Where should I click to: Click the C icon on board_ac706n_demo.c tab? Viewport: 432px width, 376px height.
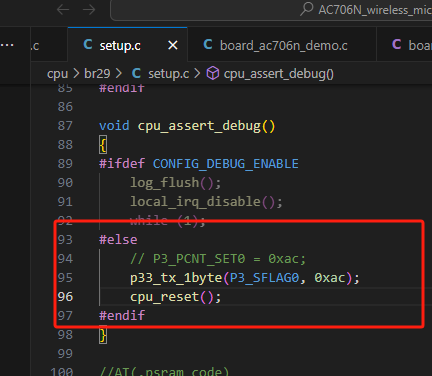208,44
